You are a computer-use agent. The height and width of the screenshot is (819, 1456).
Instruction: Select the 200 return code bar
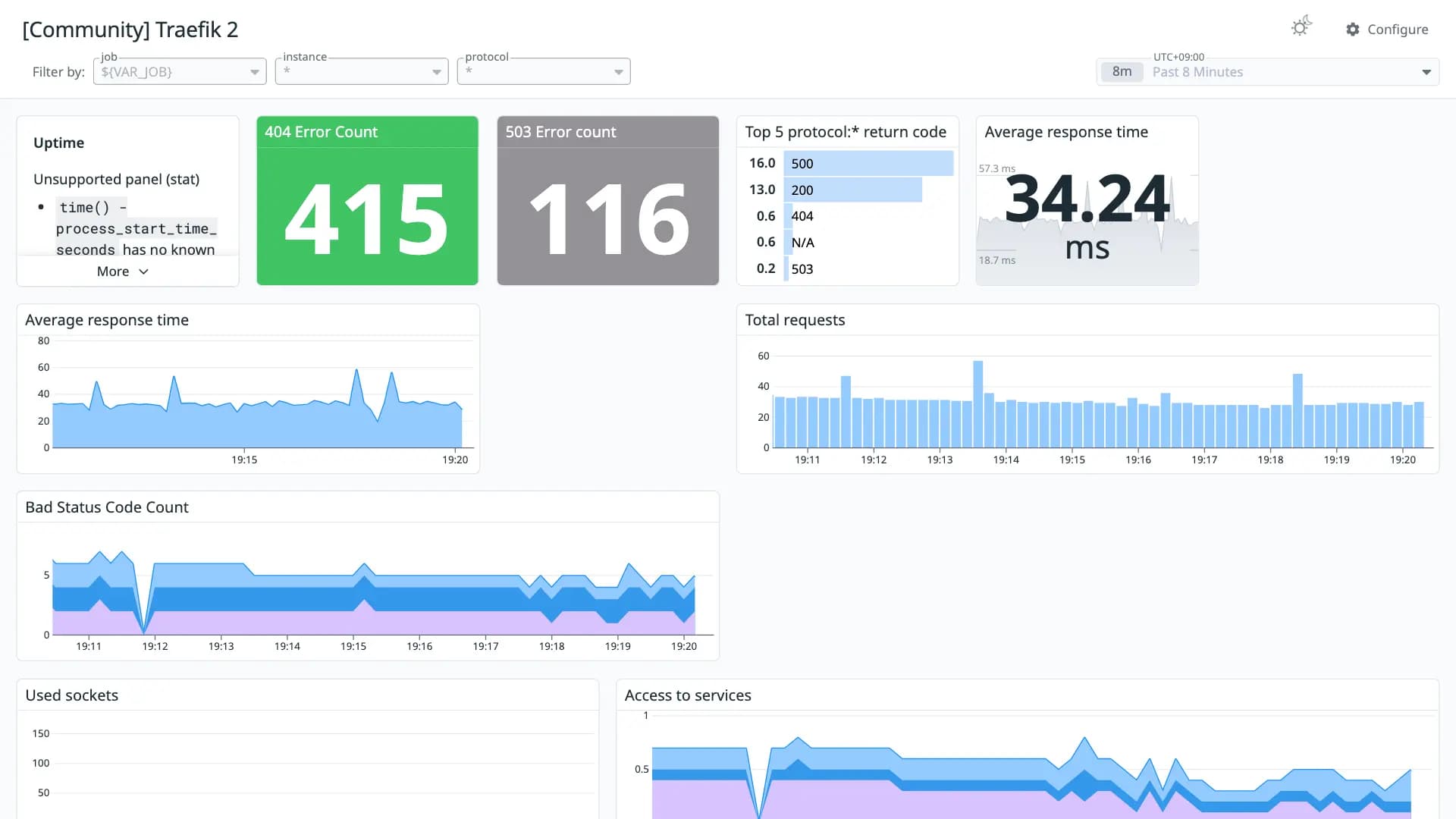tap(853, 190)
